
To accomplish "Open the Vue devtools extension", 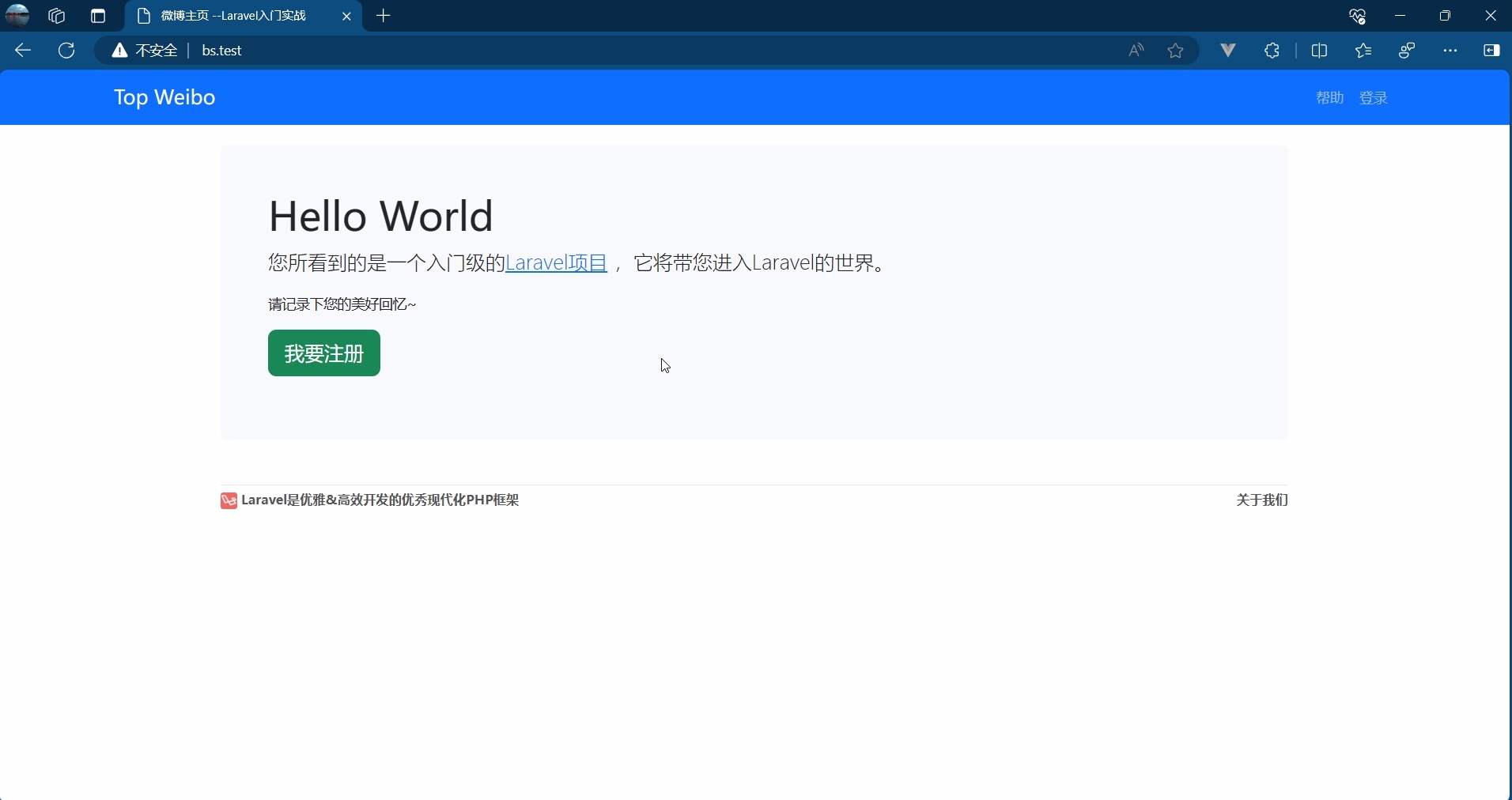I will pos(1228,51).
